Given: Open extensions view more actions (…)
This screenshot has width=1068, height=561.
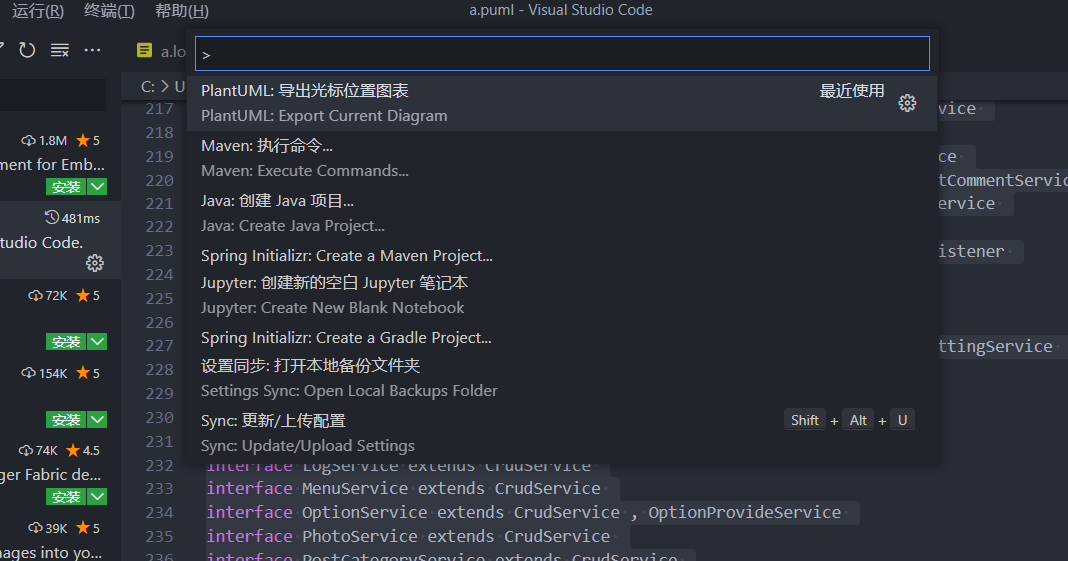Looking at the screenshot, I should (92, 50).
